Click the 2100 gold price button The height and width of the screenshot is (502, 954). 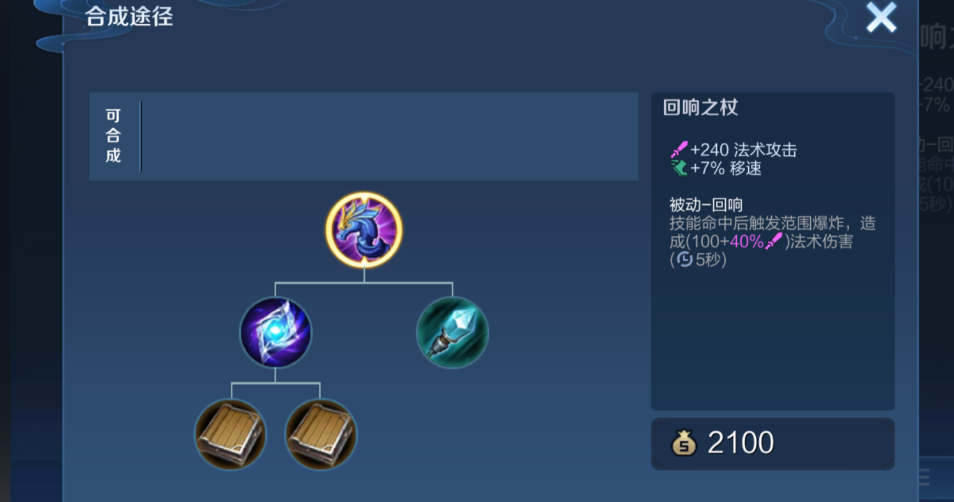773,444
